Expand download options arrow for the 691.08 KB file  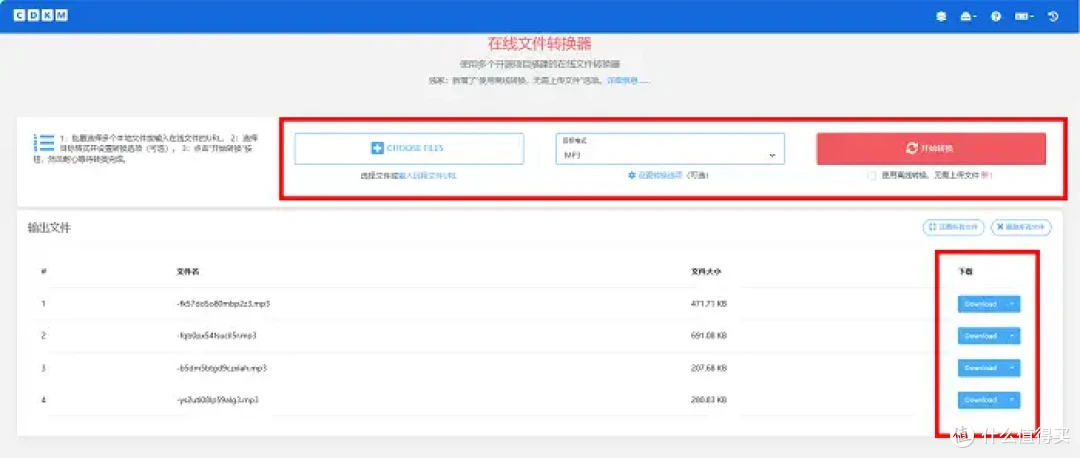(x=1012, y=335)
